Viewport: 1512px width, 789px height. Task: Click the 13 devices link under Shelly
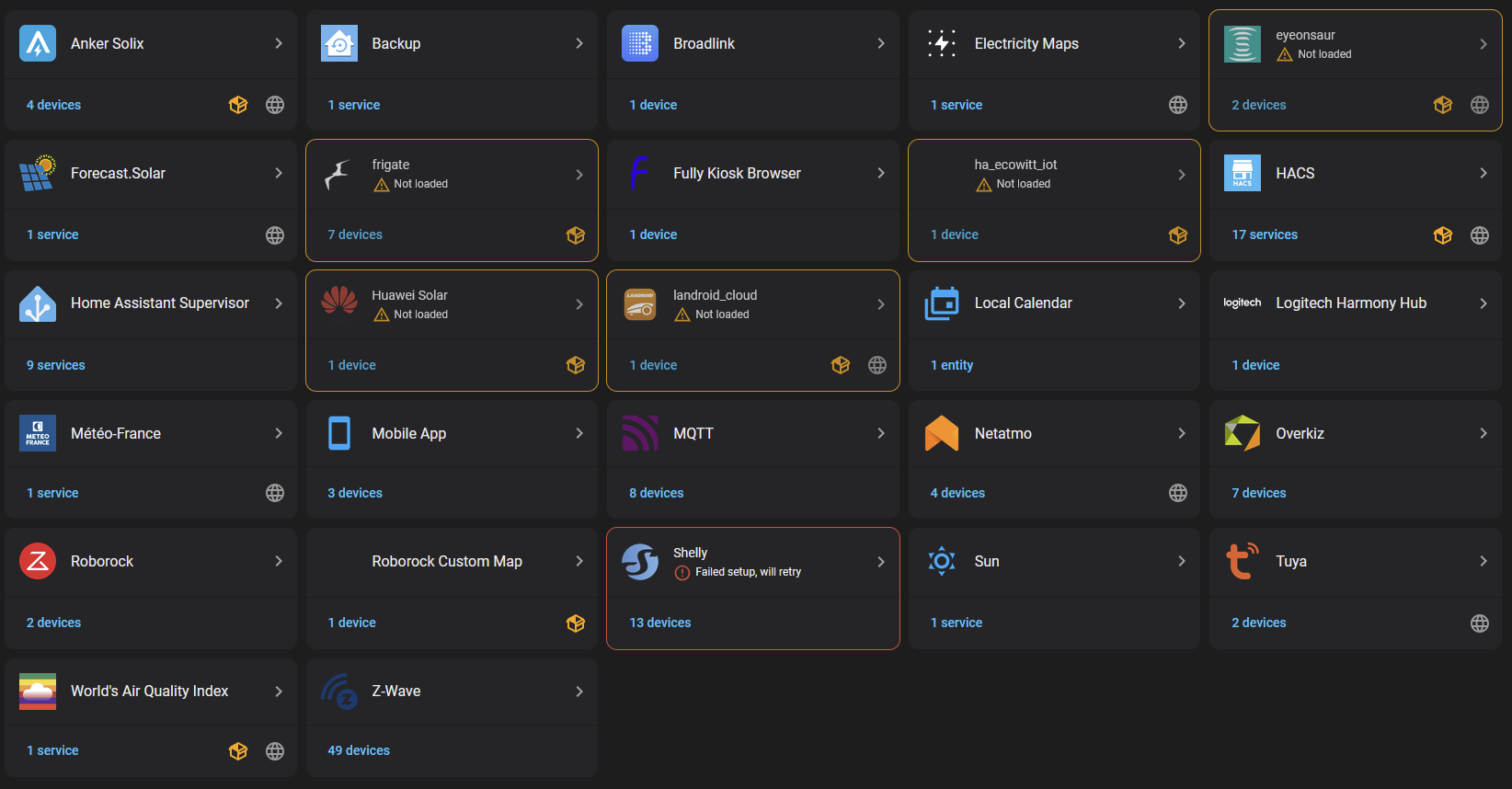(660, 623)
